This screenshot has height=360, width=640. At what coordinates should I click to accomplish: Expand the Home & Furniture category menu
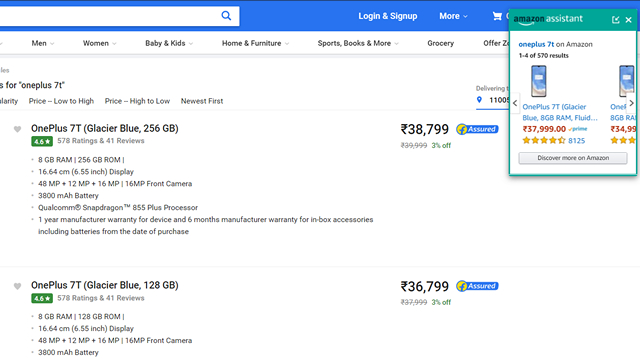coord(256,43)
